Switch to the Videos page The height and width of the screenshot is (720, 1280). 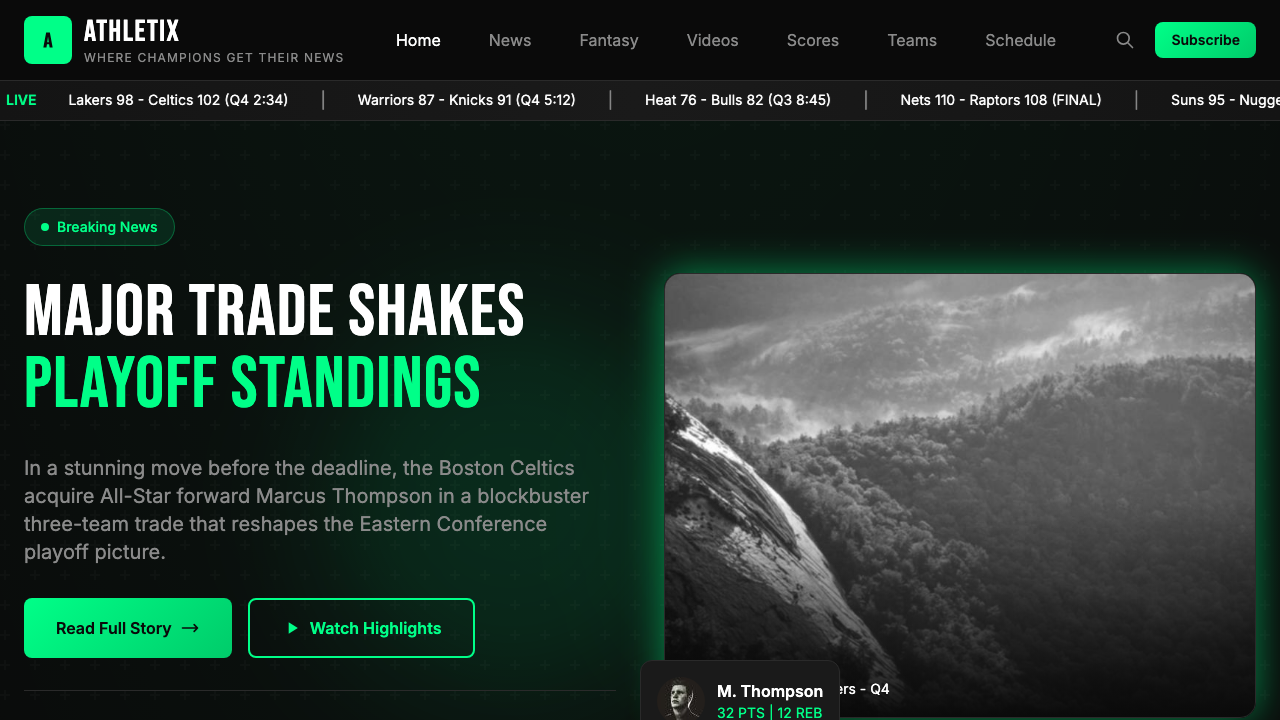pyautogui.click(x=713, y=40)
